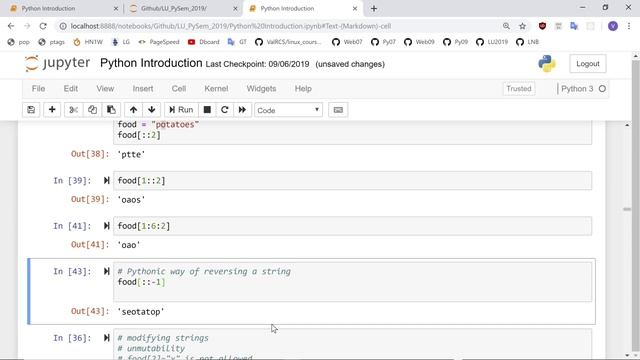The height and width of the screenshot is (360, 640).
Task: Restart kernel and run all cells icon
Action: tap(242, 110)
